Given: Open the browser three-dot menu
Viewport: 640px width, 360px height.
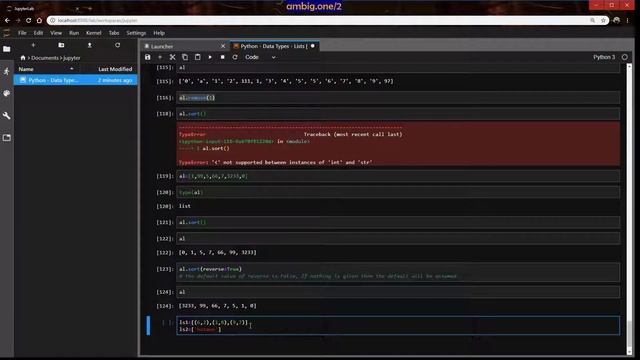Looking at the screenshot, I should [x=628, y=20].
